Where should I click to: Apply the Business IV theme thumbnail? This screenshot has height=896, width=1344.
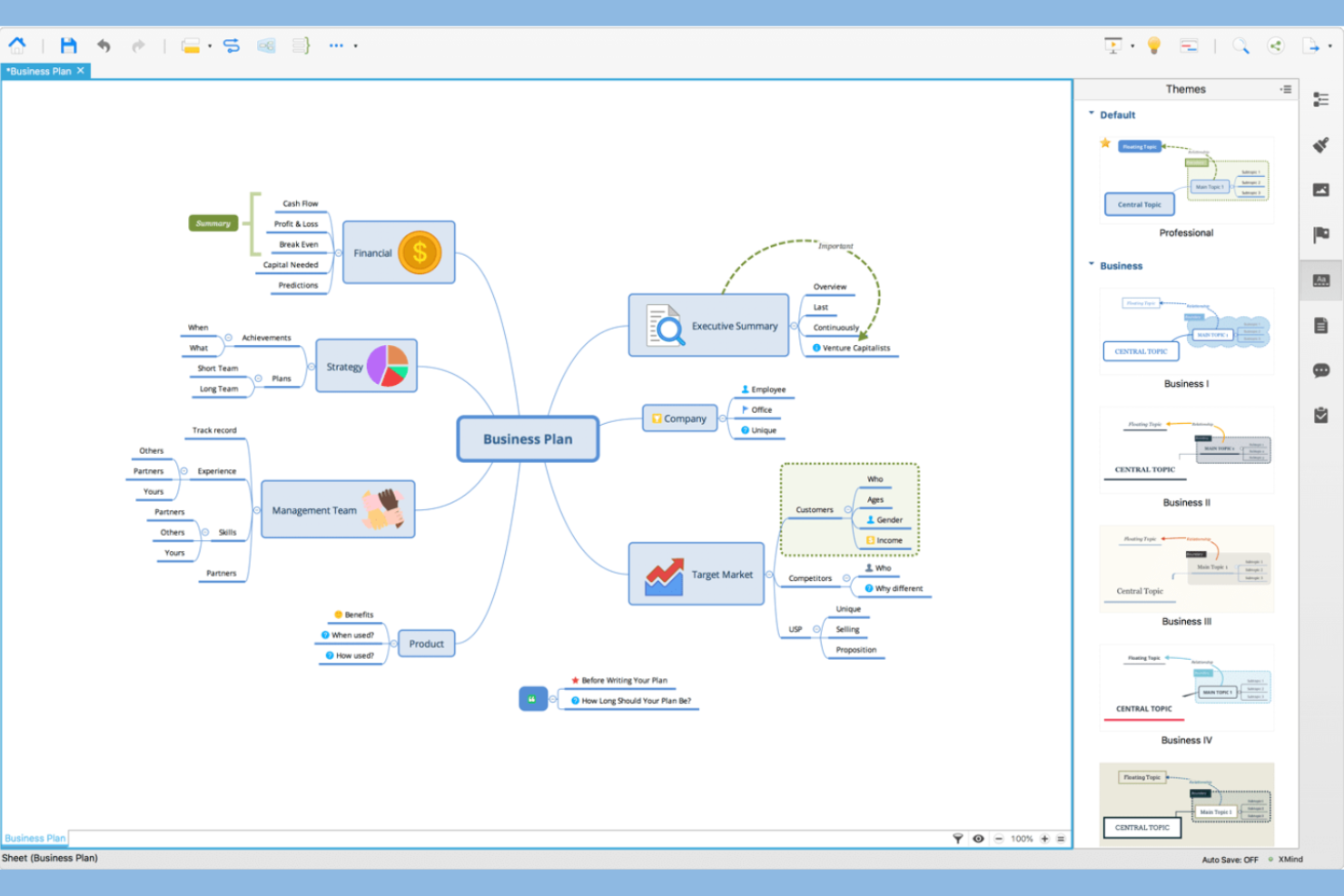tap(1187, 688)
